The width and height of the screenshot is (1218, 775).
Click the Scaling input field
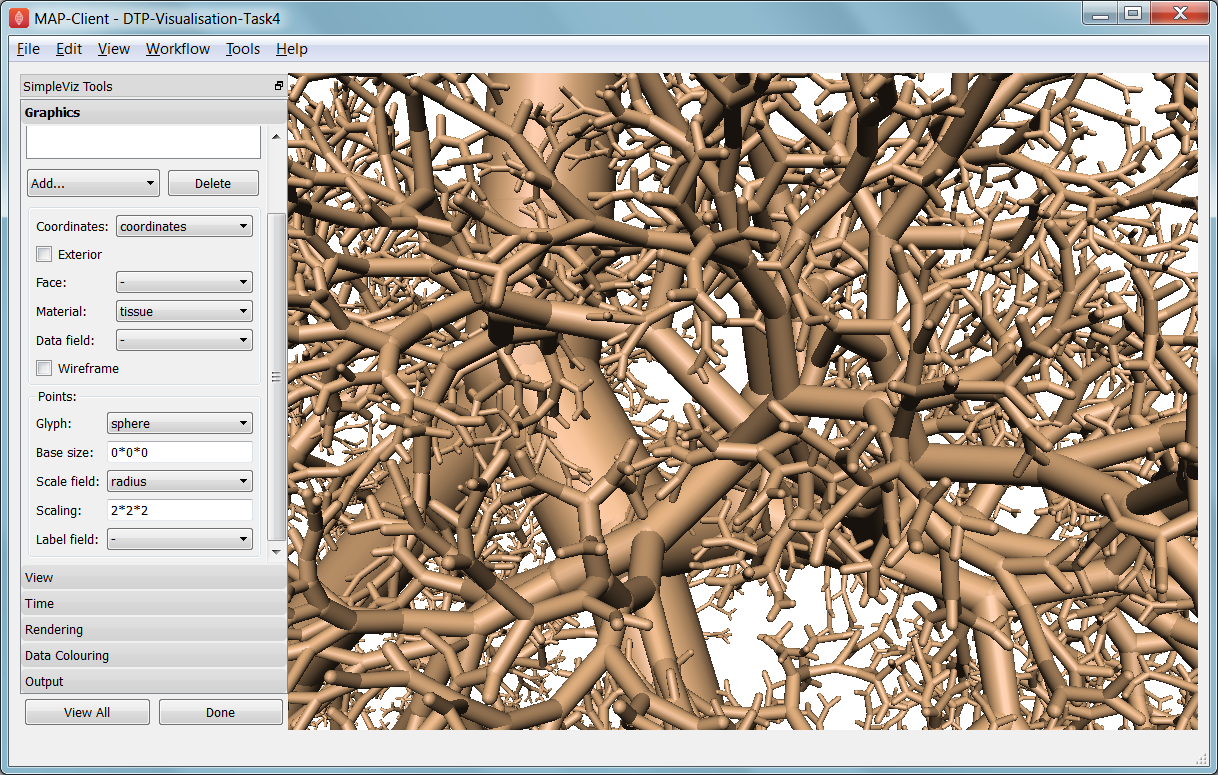click(x=180, y=510)
